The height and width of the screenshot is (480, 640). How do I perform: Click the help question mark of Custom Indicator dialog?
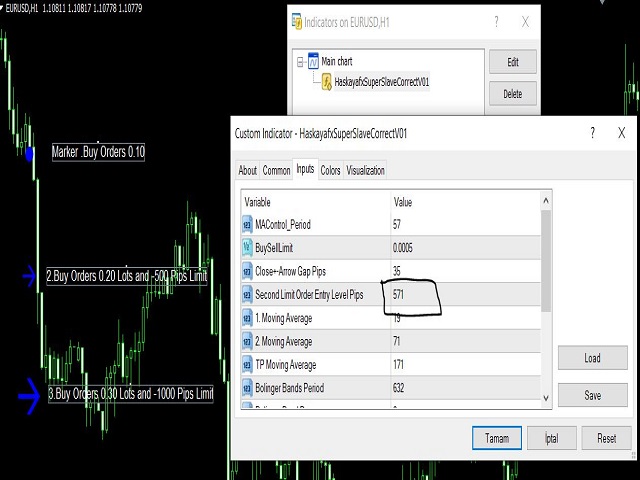point(592,133)
